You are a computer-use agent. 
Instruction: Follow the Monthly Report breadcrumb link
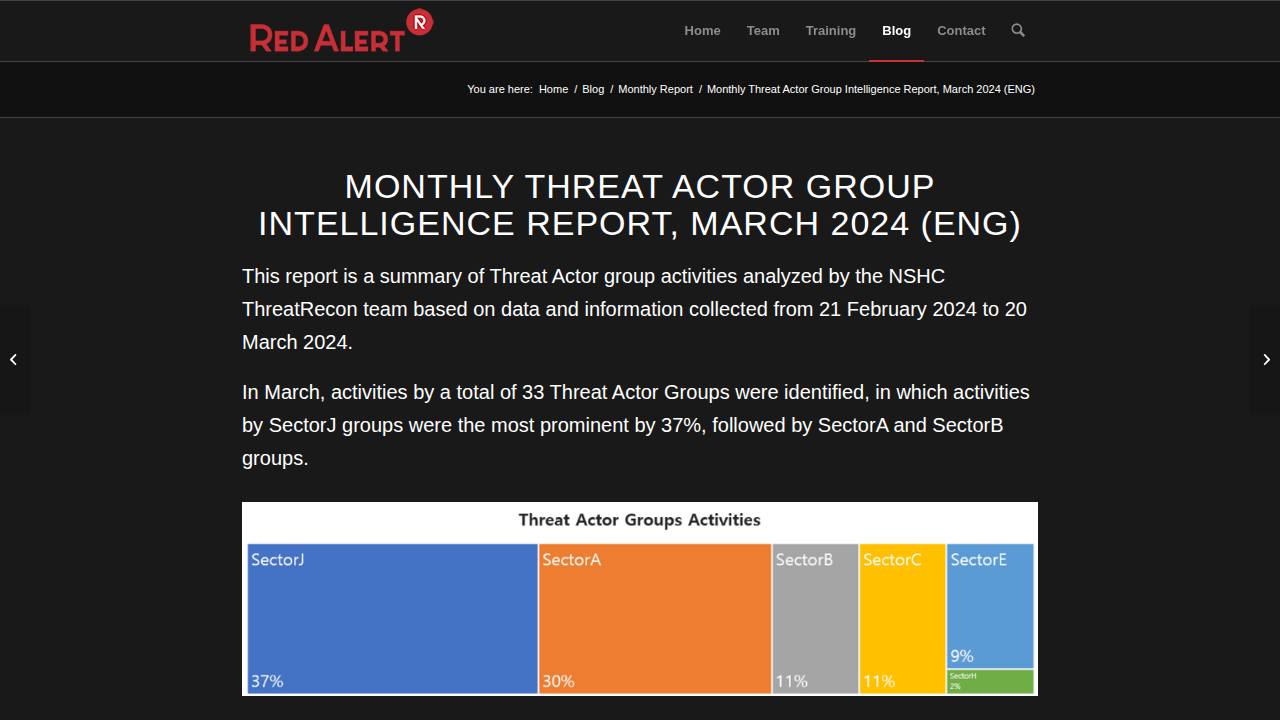(x=655, y=89)
